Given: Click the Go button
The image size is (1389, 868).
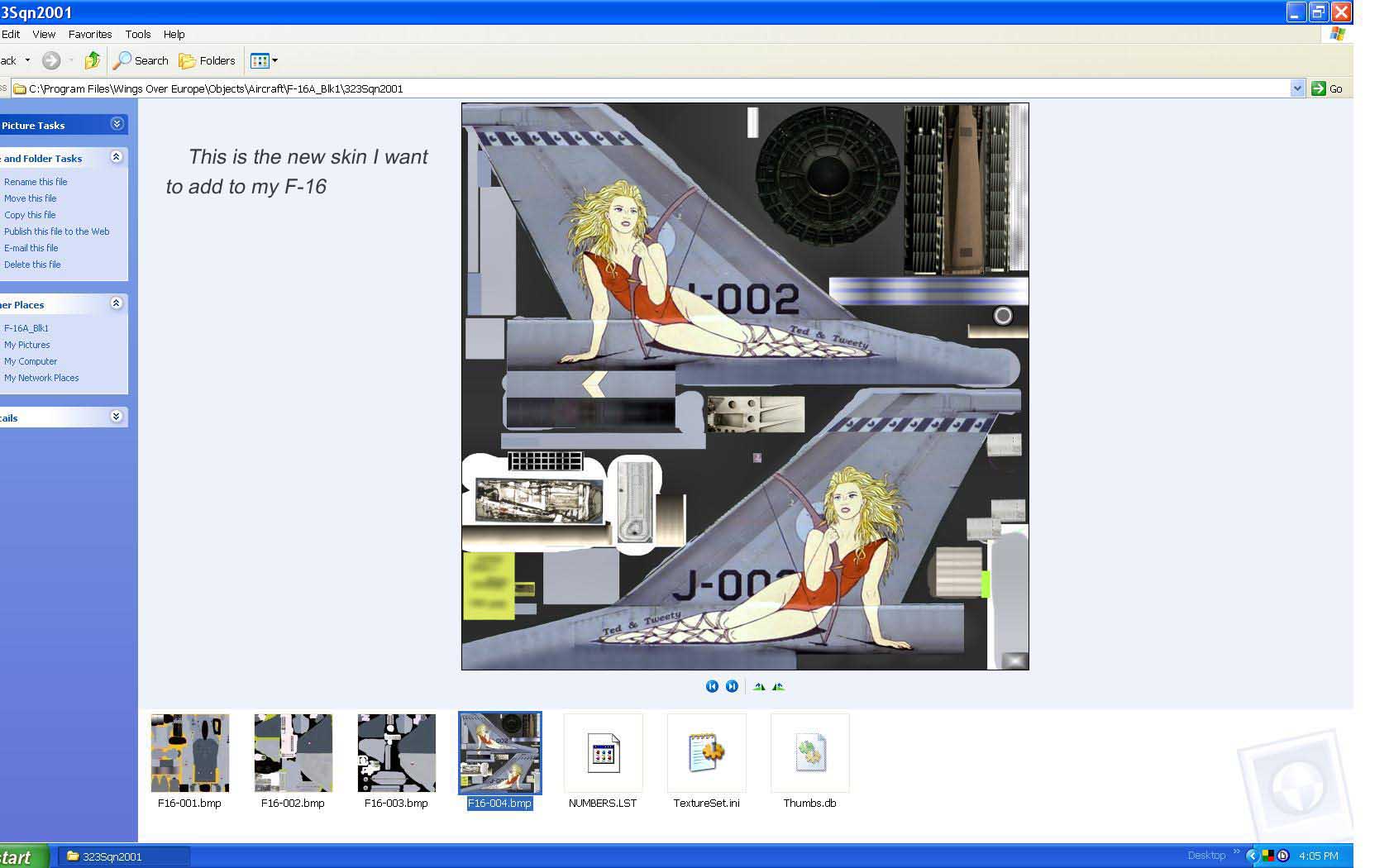Looking at the screenshot, I should pos(1327,88).
